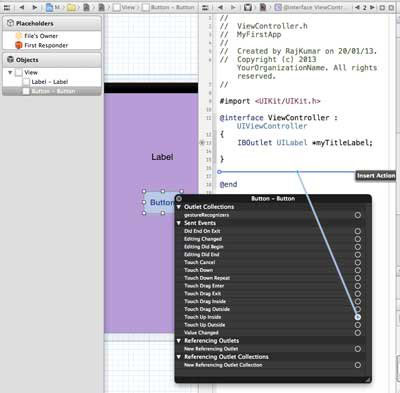Click the IBOutlet UILabel myTitleLabel line
400x393 pixels.
coord(305,143)
